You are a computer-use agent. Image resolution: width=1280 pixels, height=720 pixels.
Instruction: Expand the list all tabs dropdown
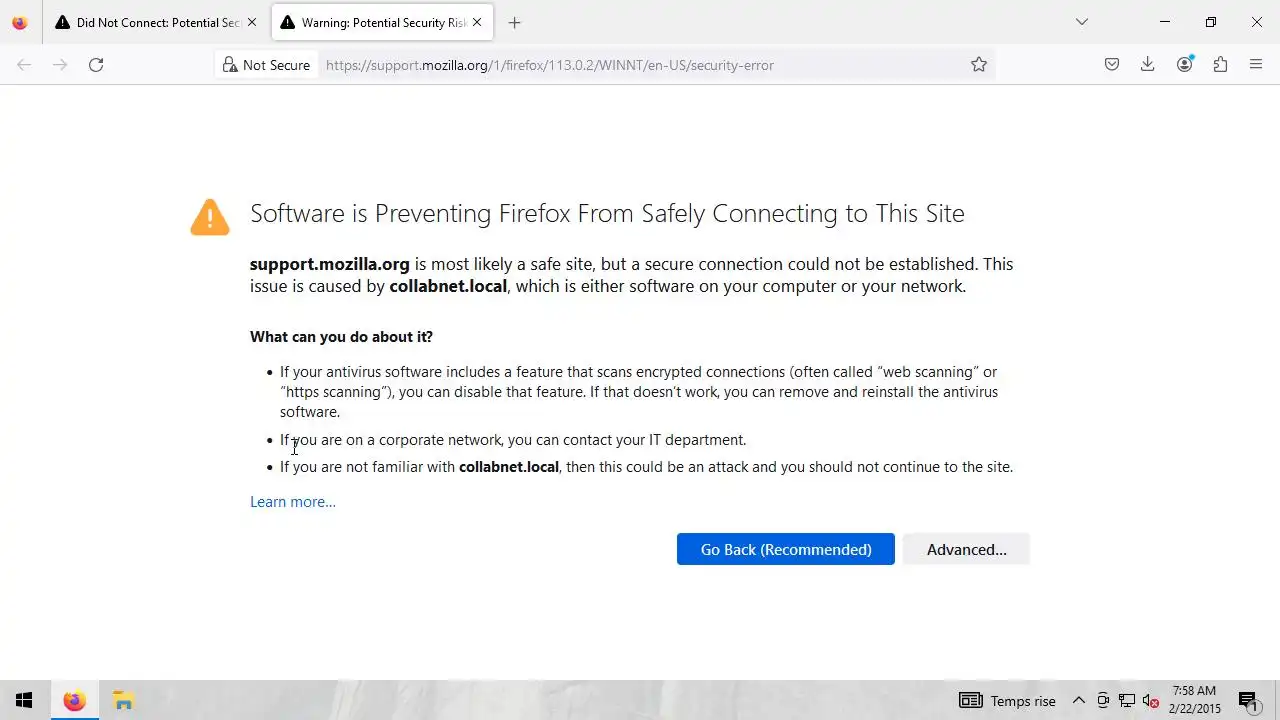(1081, 22)
